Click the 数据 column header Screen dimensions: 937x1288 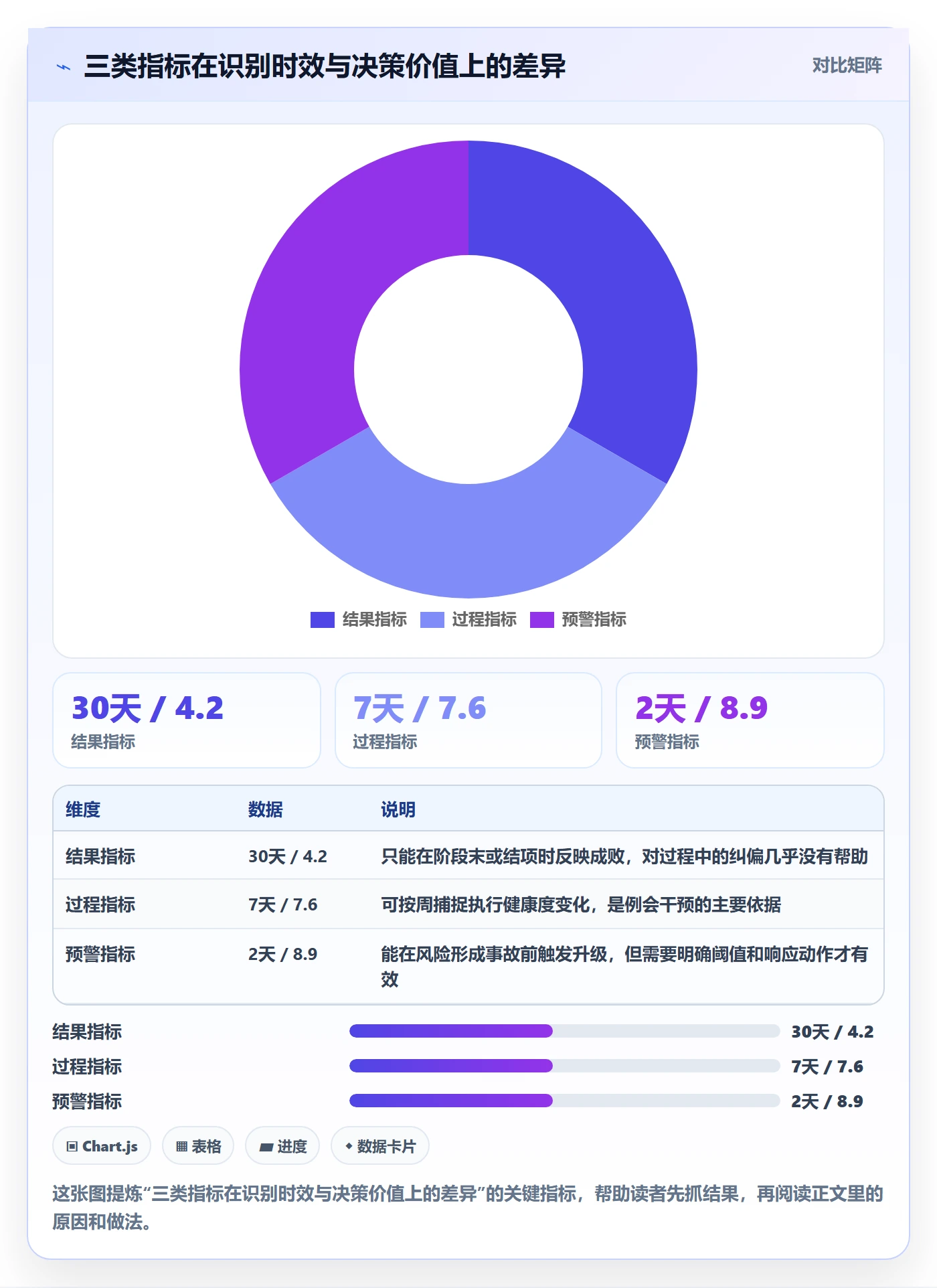(266, 809)
